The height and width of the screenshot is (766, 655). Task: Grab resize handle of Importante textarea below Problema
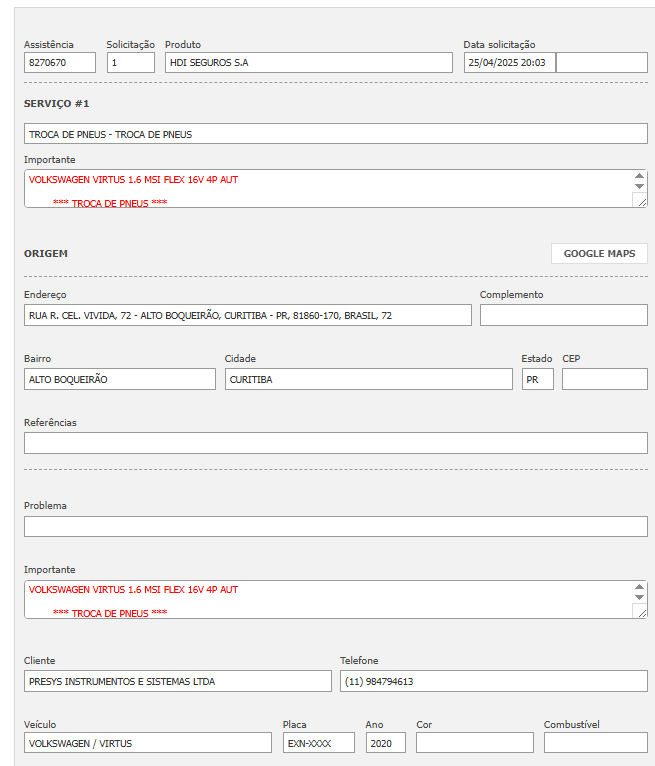coord(640,612)
